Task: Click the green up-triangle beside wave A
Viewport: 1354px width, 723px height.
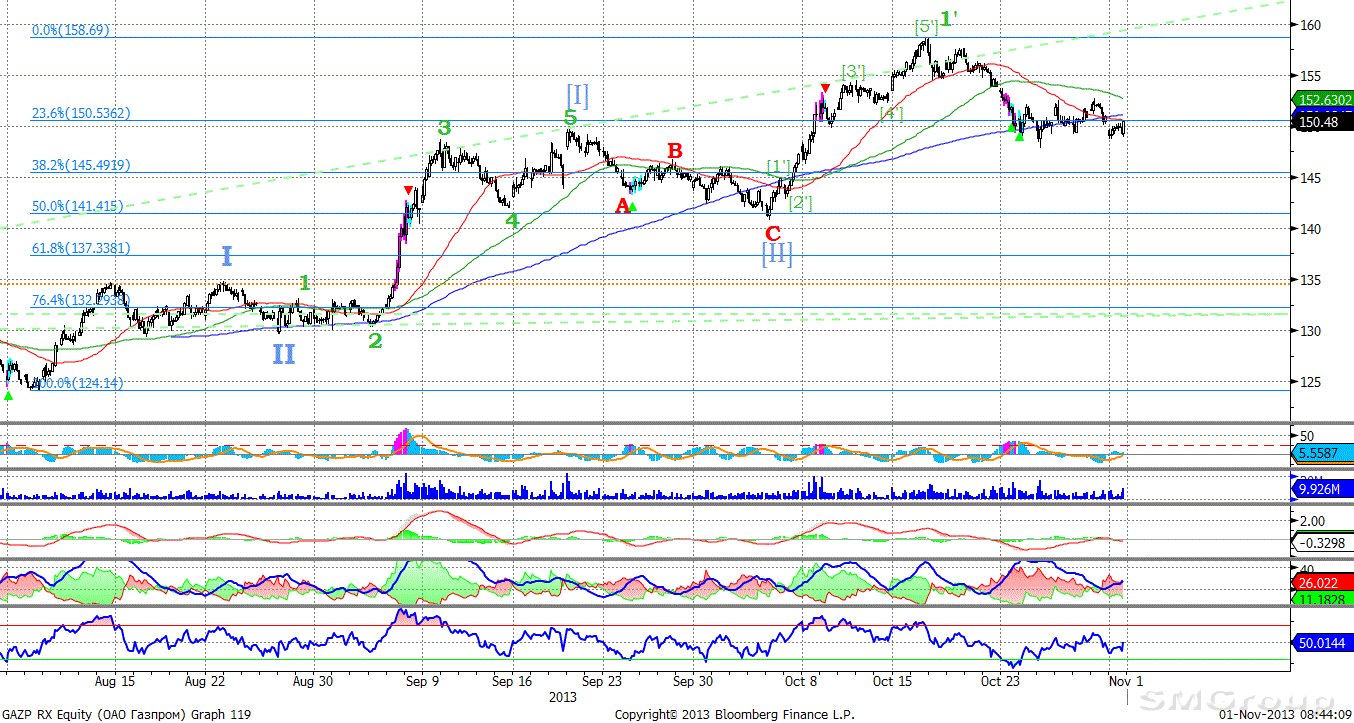Action: point(633,207)
